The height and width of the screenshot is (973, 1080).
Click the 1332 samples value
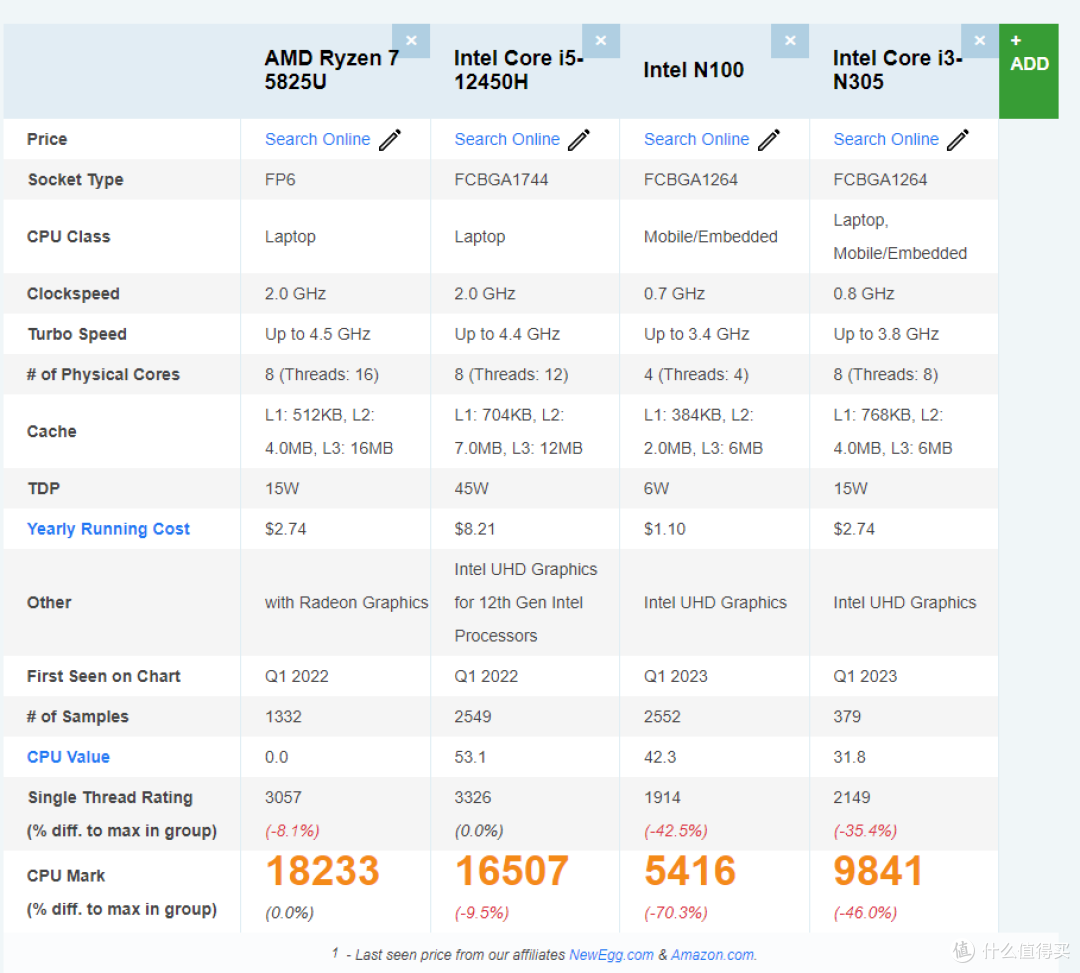(x=283, y=717)
